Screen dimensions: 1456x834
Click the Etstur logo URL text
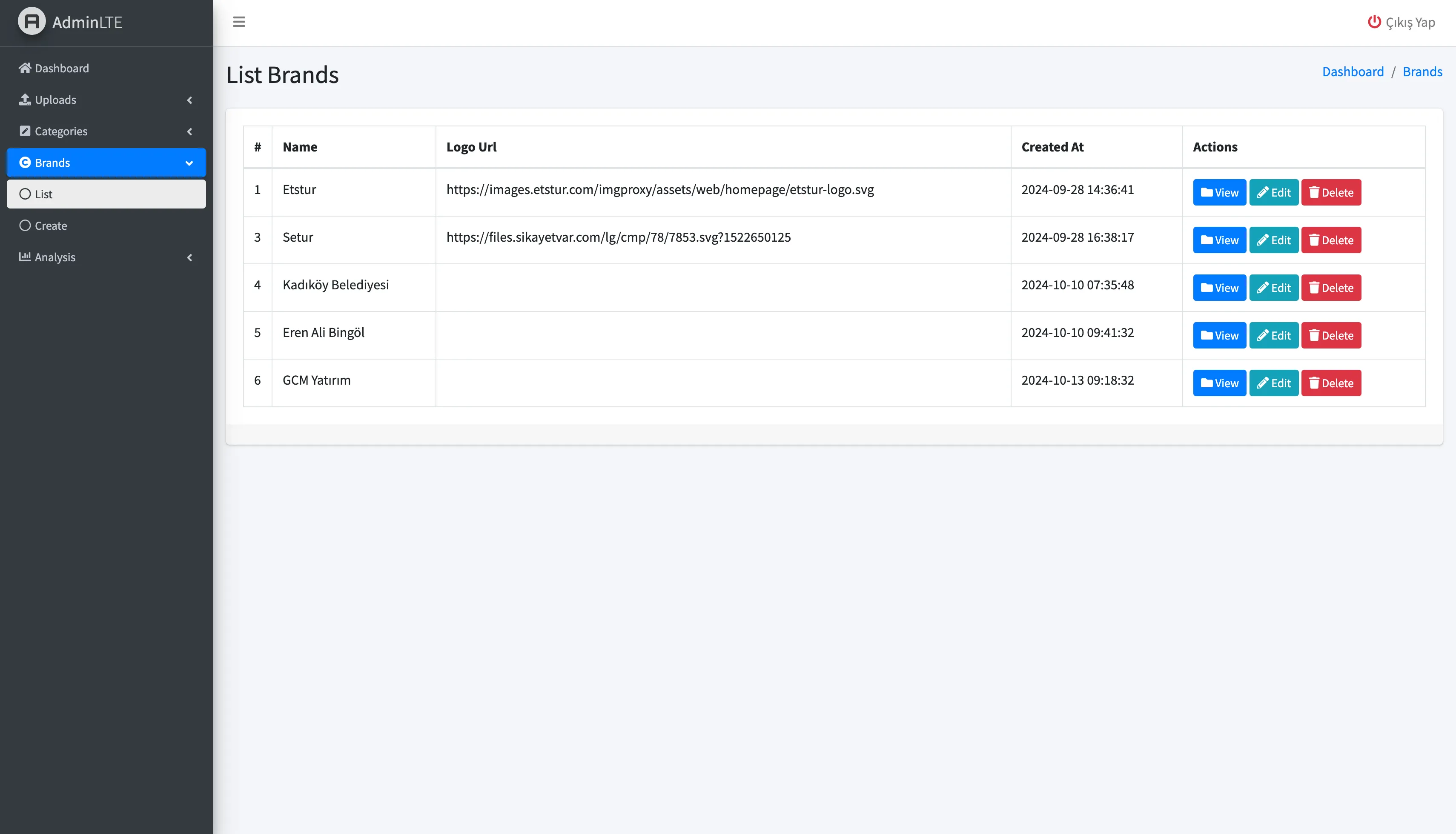pyautogui.click(x=659, y=190)
